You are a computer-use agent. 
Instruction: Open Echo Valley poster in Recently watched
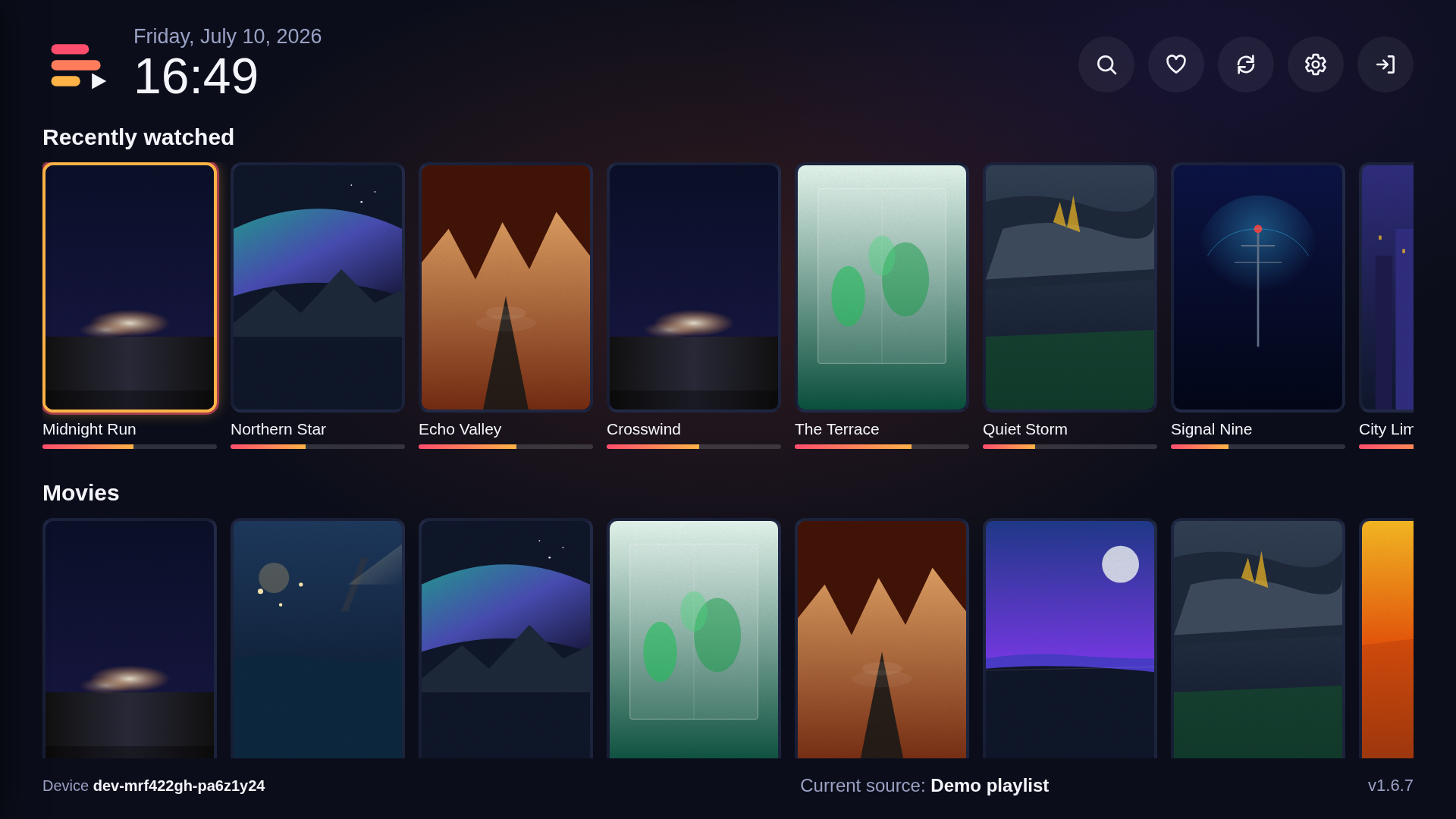tap(506, 287)
